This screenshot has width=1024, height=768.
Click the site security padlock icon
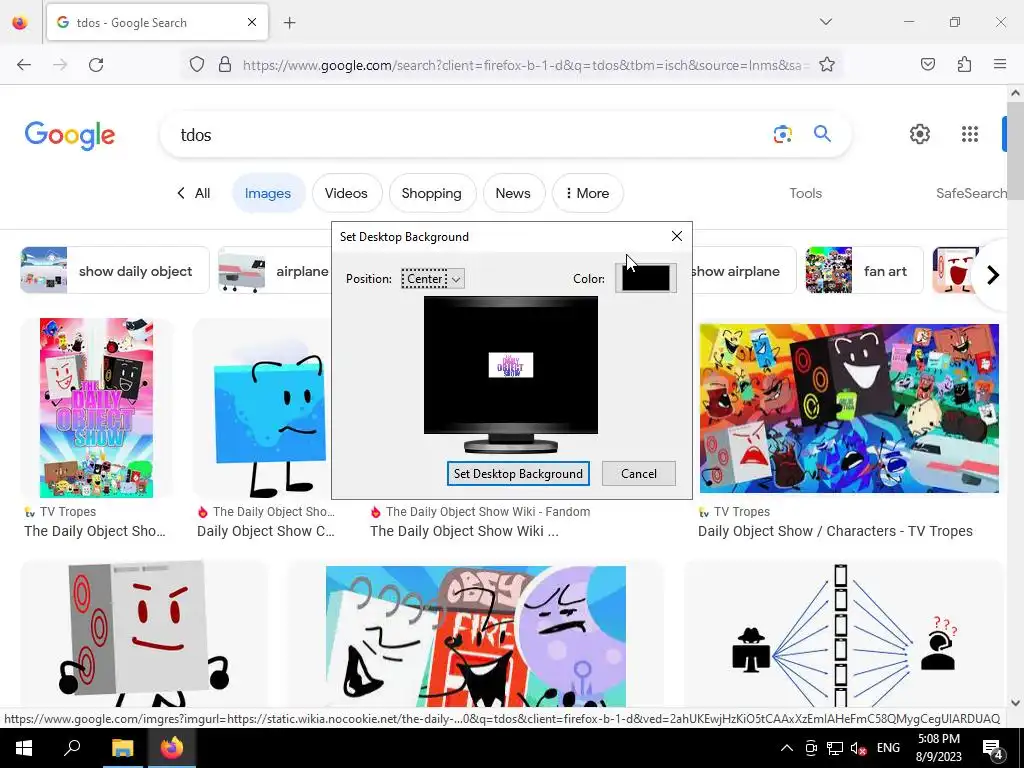tap(225, 65)
